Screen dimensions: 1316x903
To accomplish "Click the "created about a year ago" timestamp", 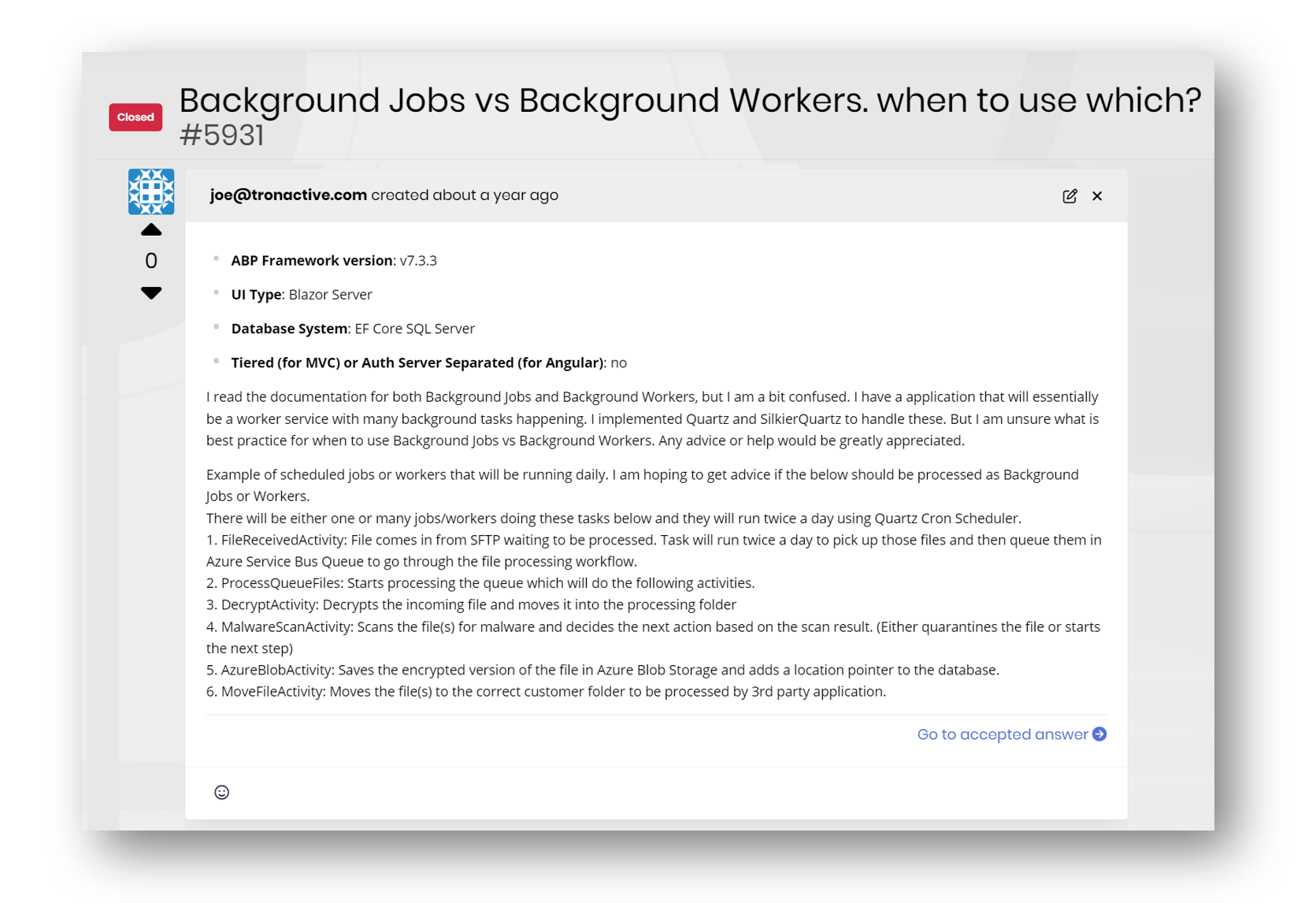I will point(465,195).
